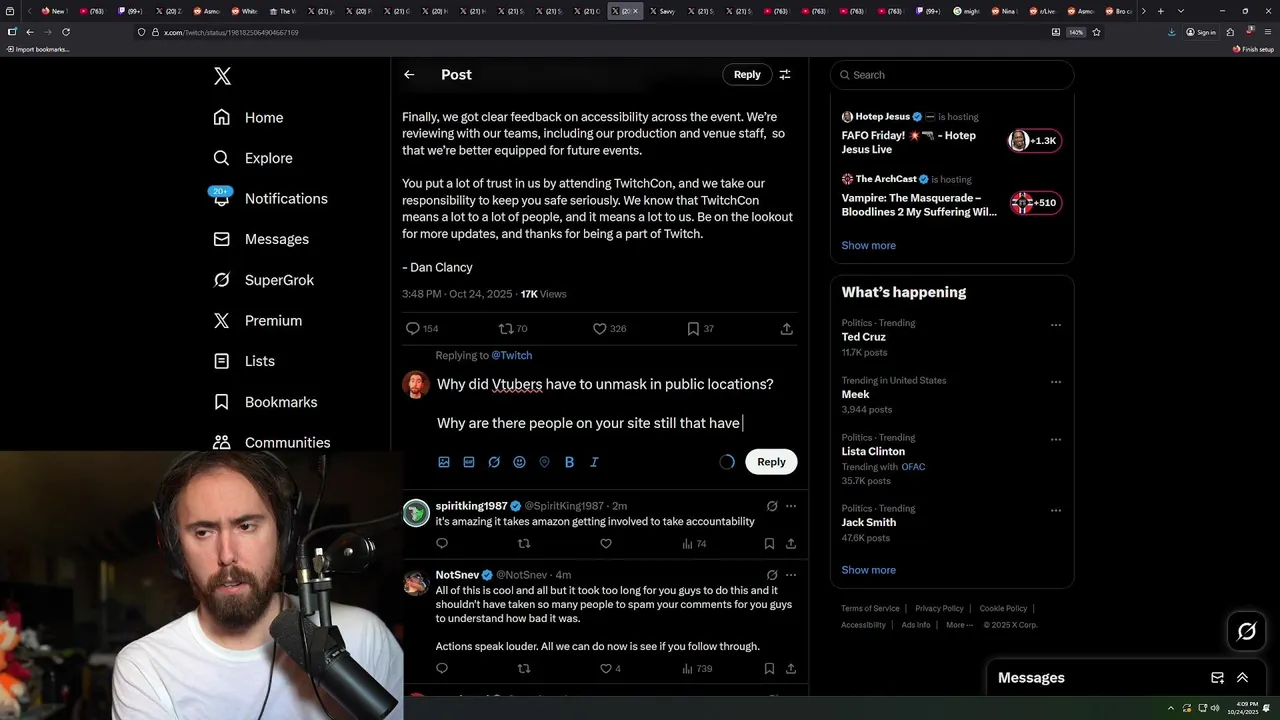Apply bold formatting to reply
Image resolution: width=1280 pixels, height=720 pixels.
569,462
